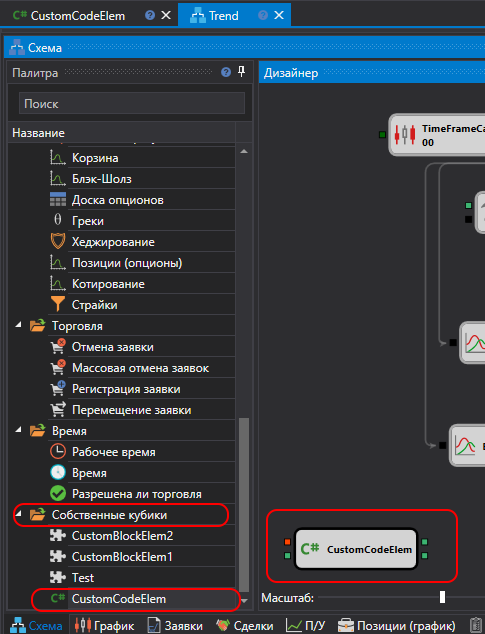
Task: Collapse the Время folder
Action: click(x=18, y=430)
